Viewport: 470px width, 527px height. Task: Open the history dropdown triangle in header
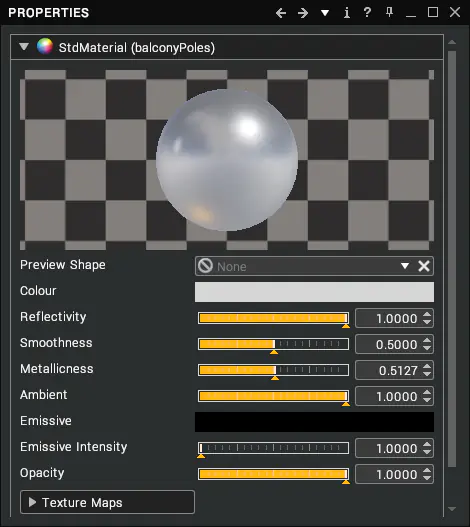[325, 13]
